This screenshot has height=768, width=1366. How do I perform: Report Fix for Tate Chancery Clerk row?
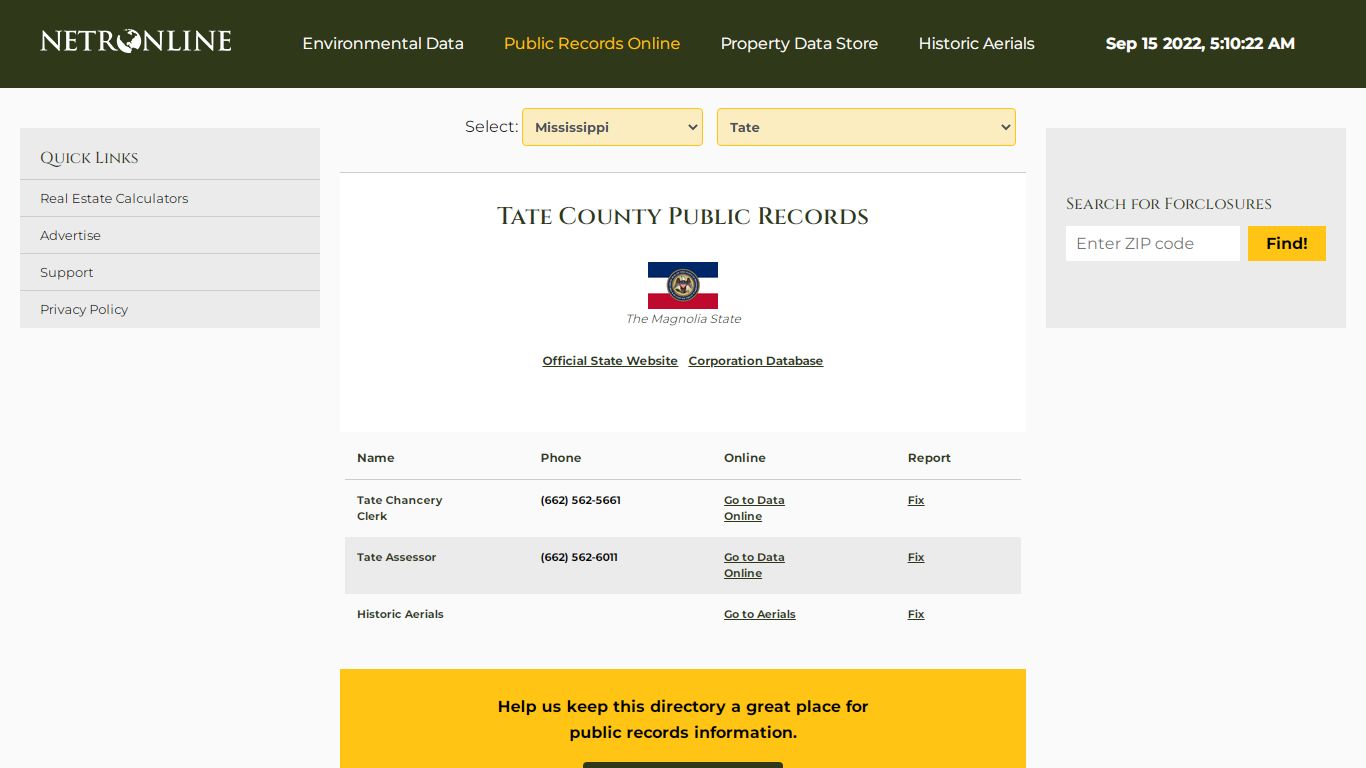click(916, 500)
